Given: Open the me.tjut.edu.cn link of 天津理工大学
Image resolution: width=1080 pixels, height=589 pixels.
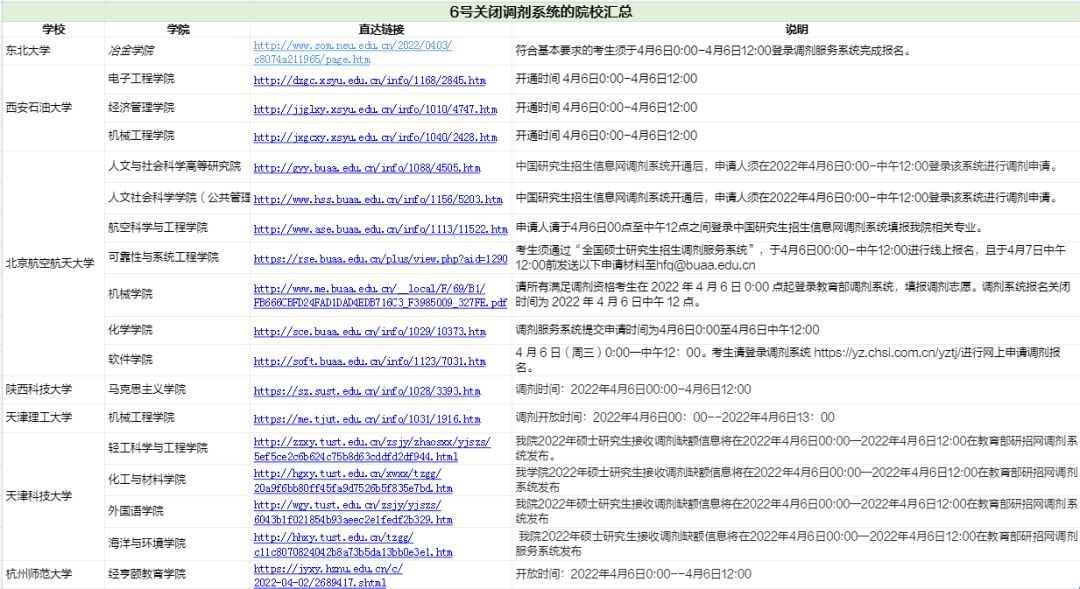Looking at the screenshot, I should point(366,420).
